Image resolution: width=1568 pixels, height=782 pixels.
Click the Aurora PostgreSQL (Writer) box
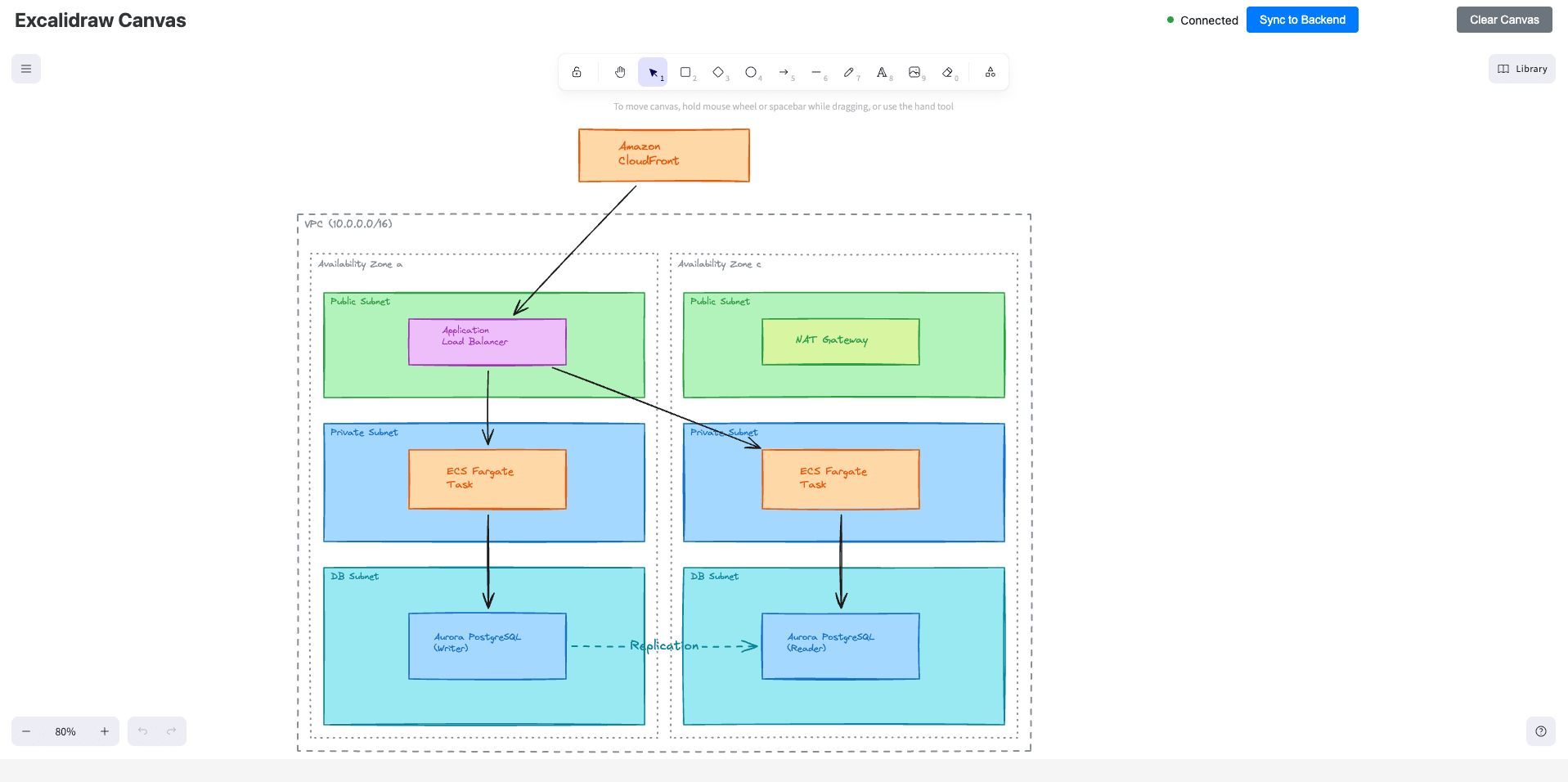tap(487, 646)
